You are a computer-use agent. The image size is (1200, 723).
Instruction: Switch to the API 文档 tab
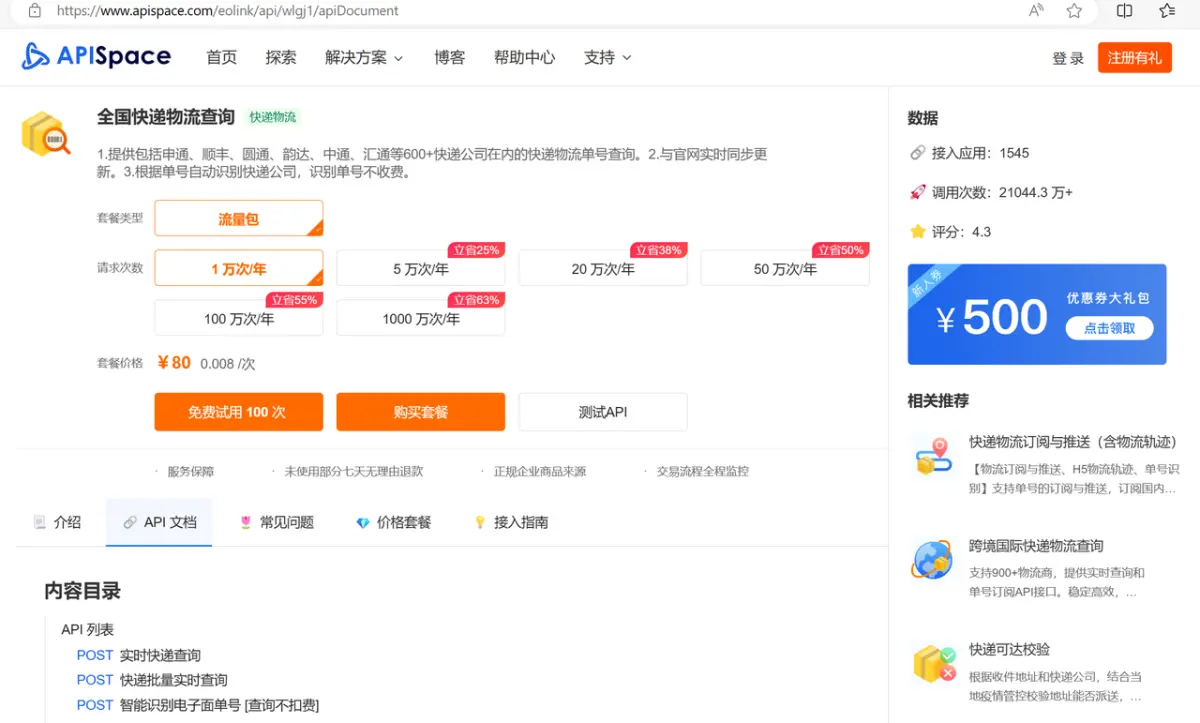click(159, 522)
